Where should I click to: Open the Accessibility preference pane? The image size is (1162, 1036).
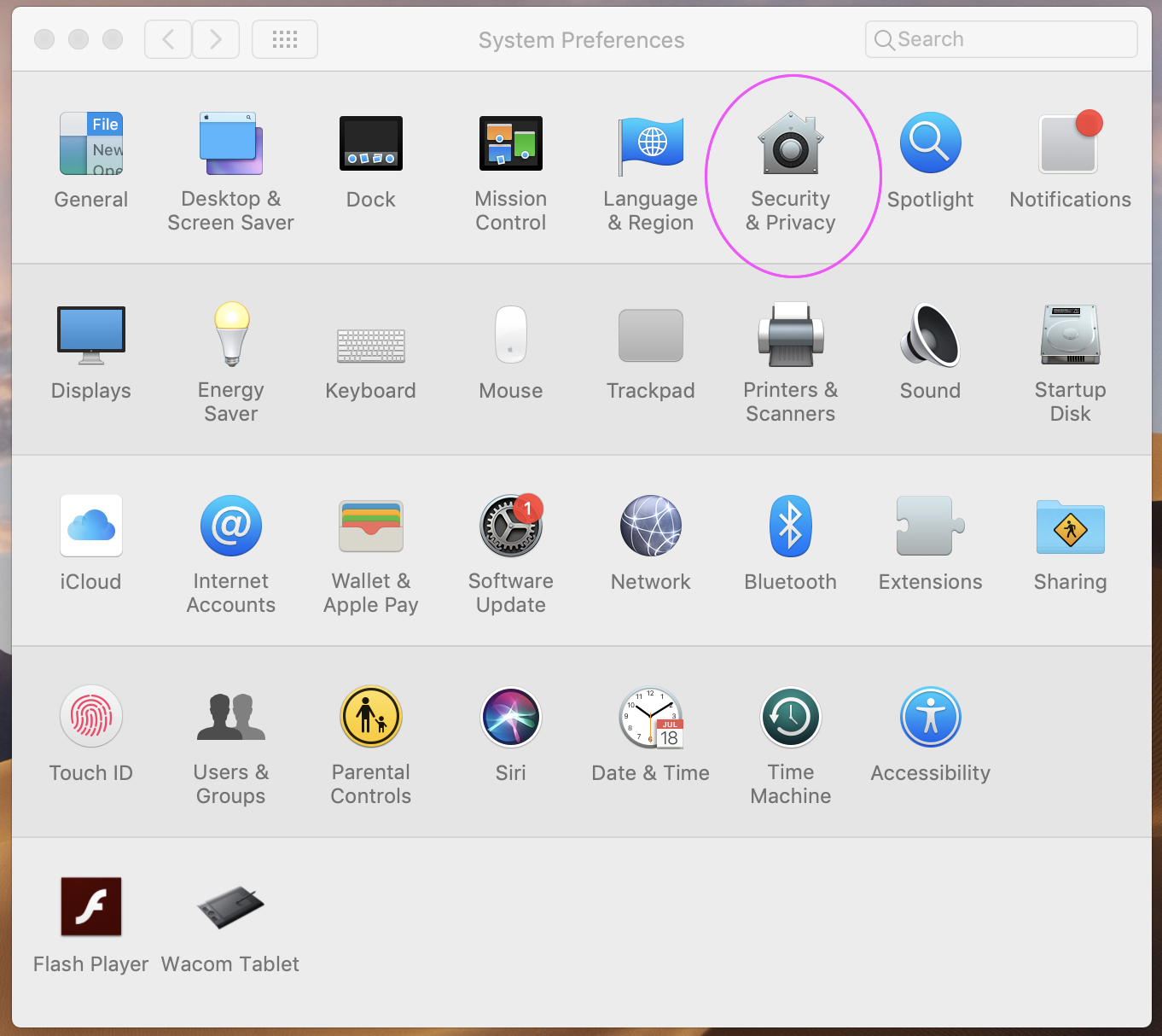click(x=930, y=718)
